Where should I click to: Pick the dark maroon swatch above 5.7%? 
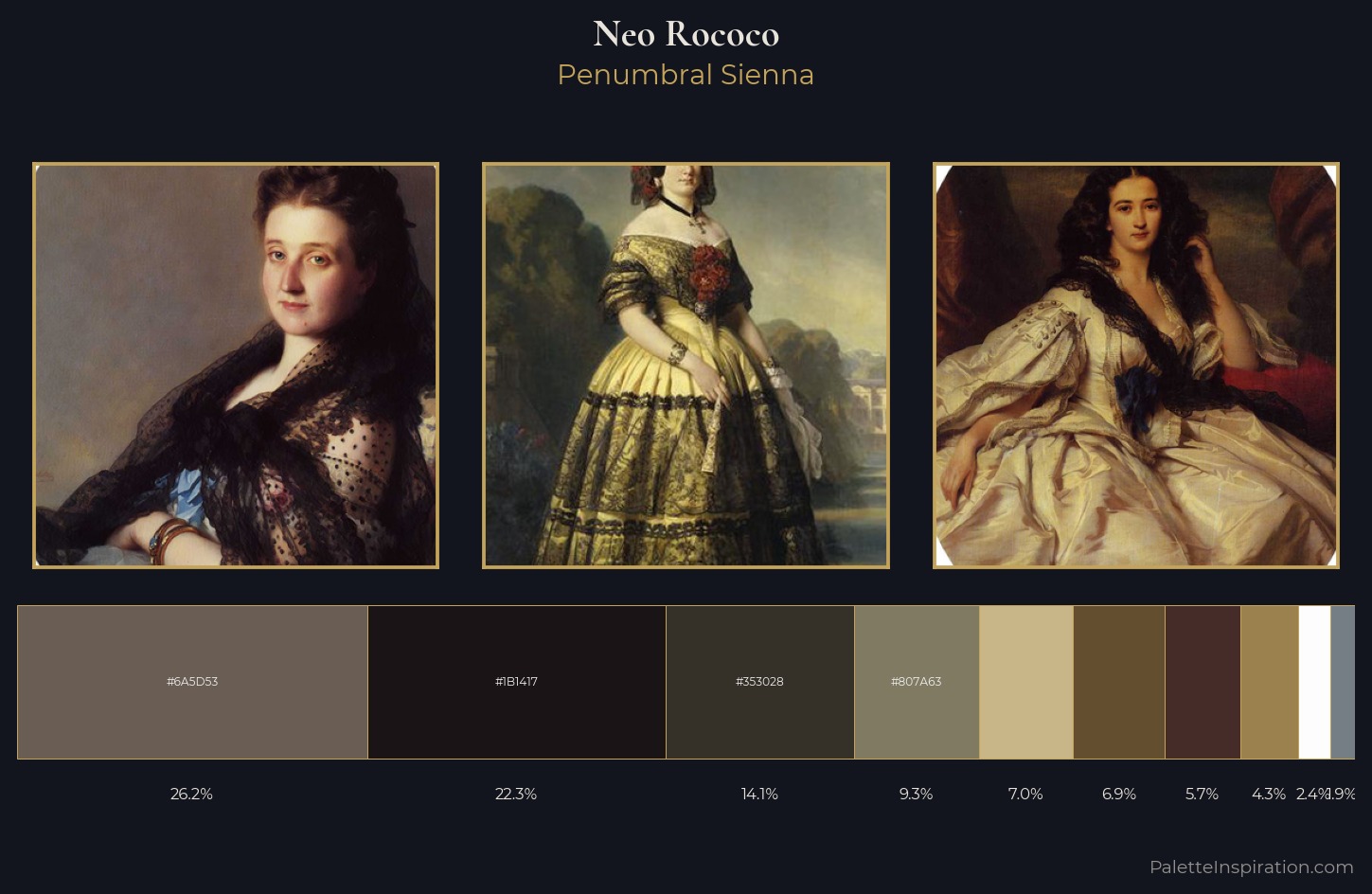click(x=1203, y=682)
